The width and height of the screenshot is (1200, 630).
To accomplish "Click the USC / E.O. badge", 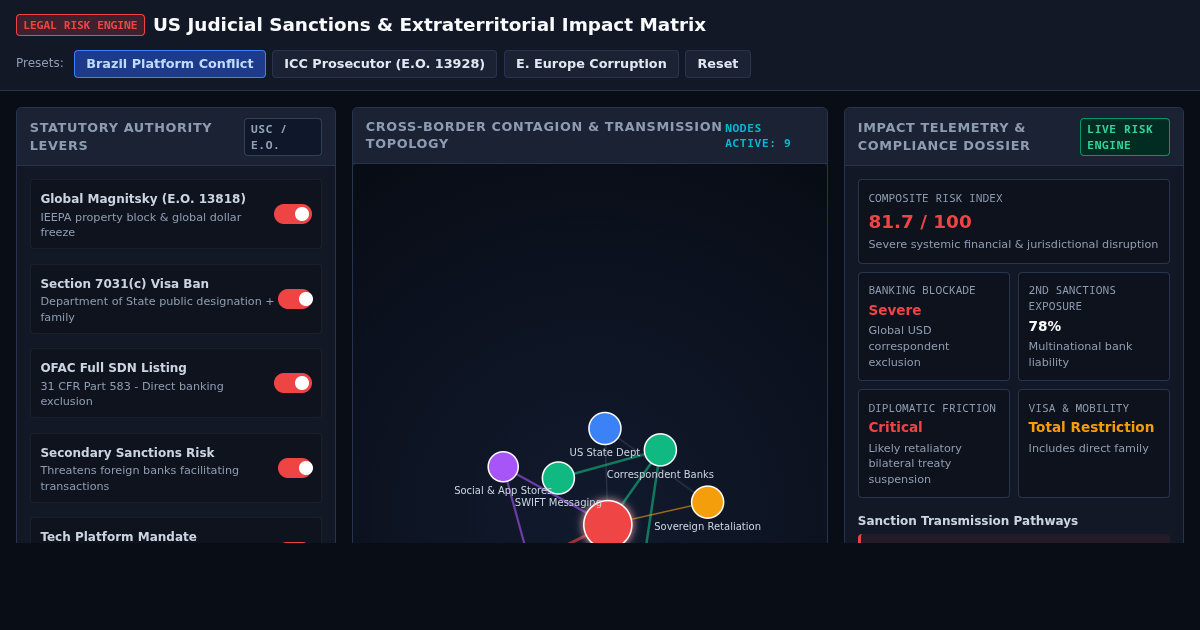I will click(283, 137).
